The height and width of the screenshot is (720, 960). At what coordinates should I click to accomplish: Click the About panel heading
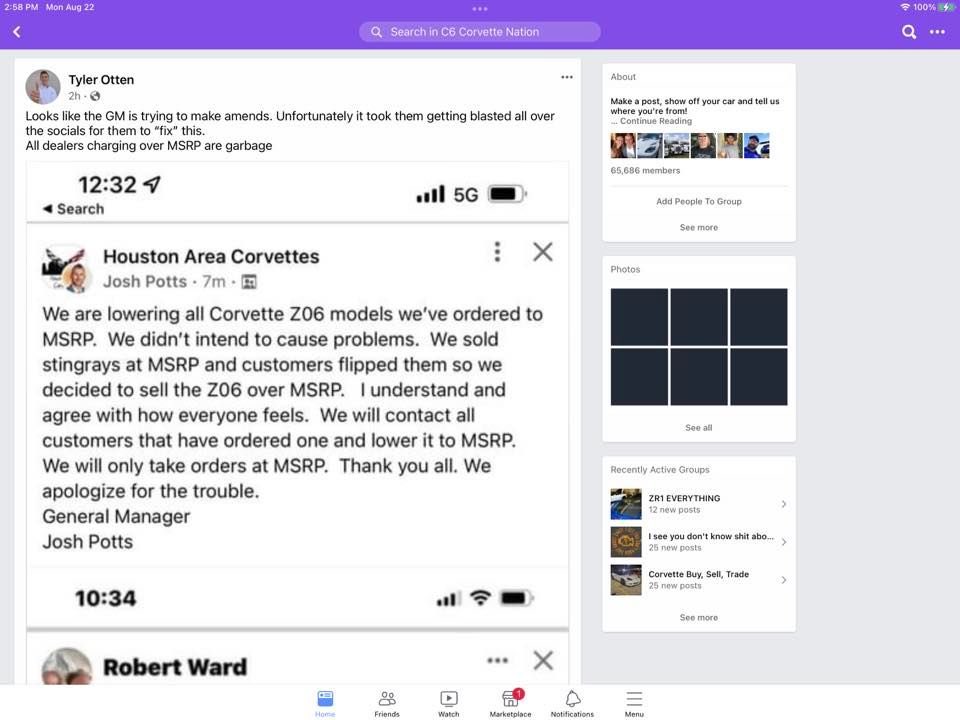tap(623, 77)
